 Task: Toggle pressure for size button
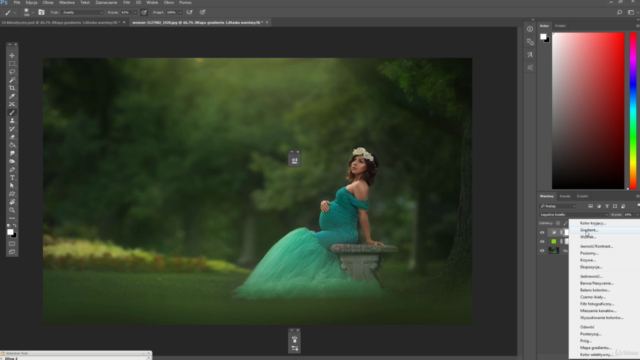tap(202, 12)
